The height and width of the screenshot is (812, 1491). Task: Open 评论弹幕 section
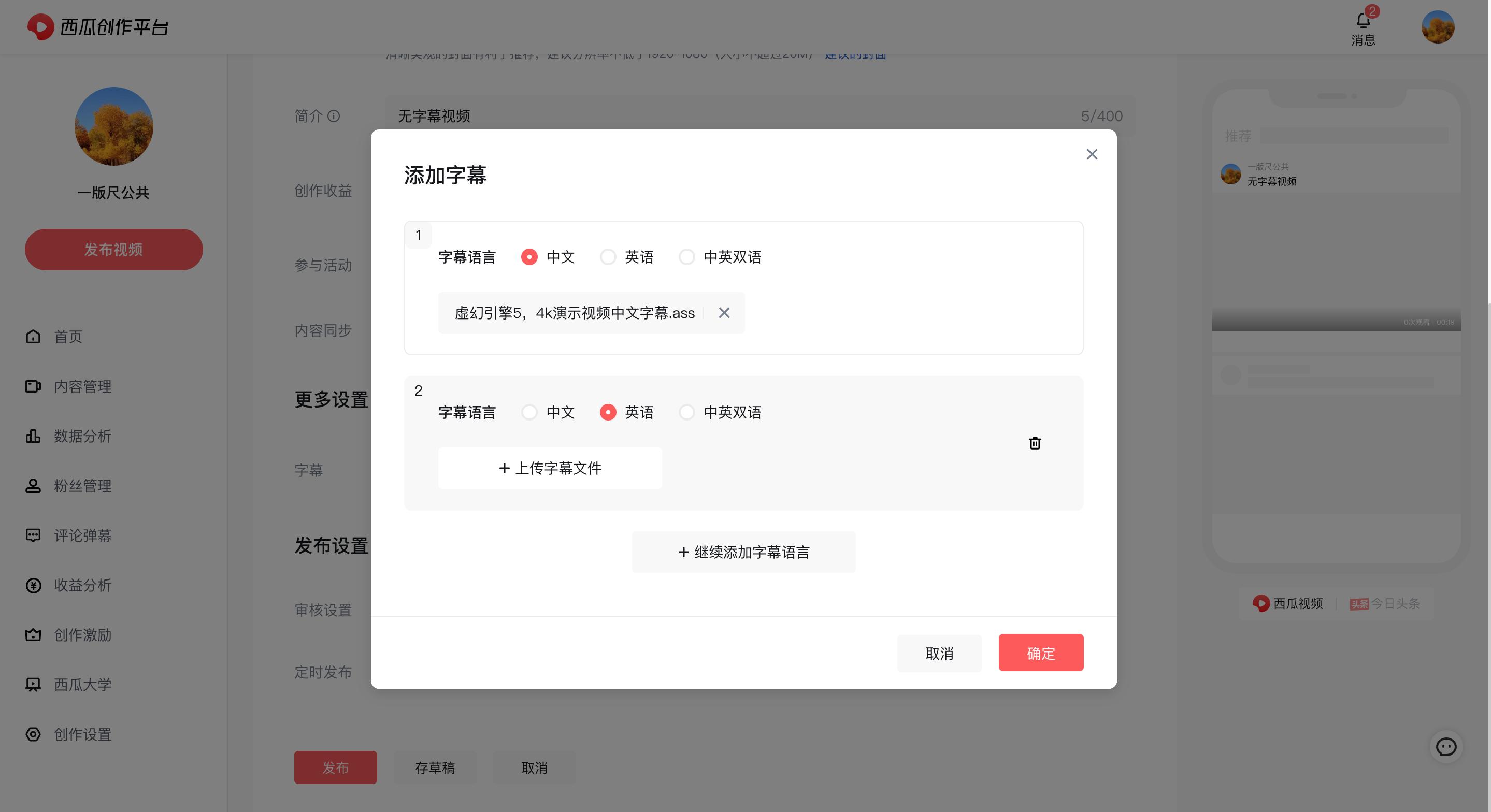(x=83, y=535)
